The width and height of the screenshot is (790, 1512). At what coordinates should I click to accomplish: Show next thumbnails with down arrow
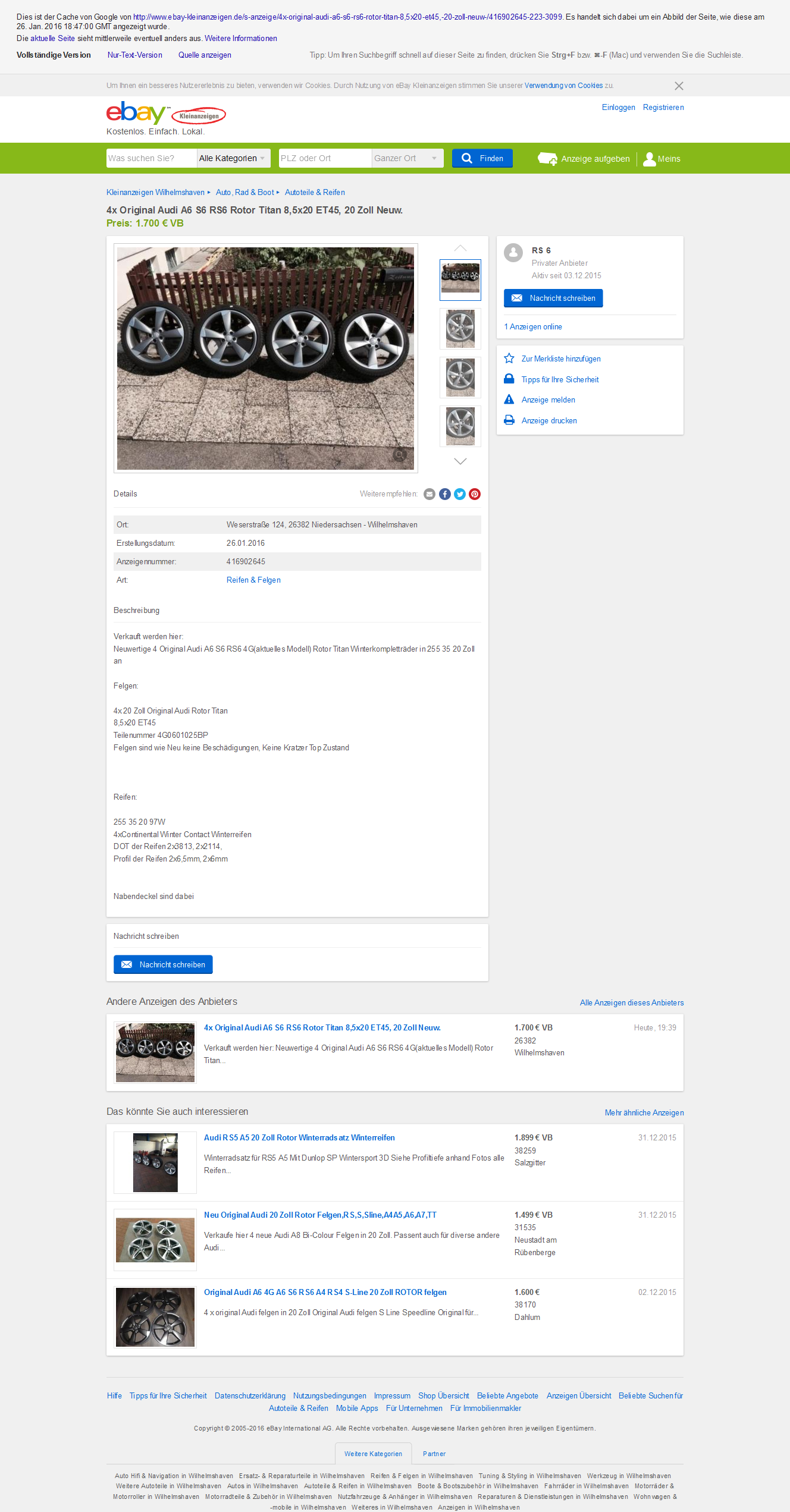[460, 461]
